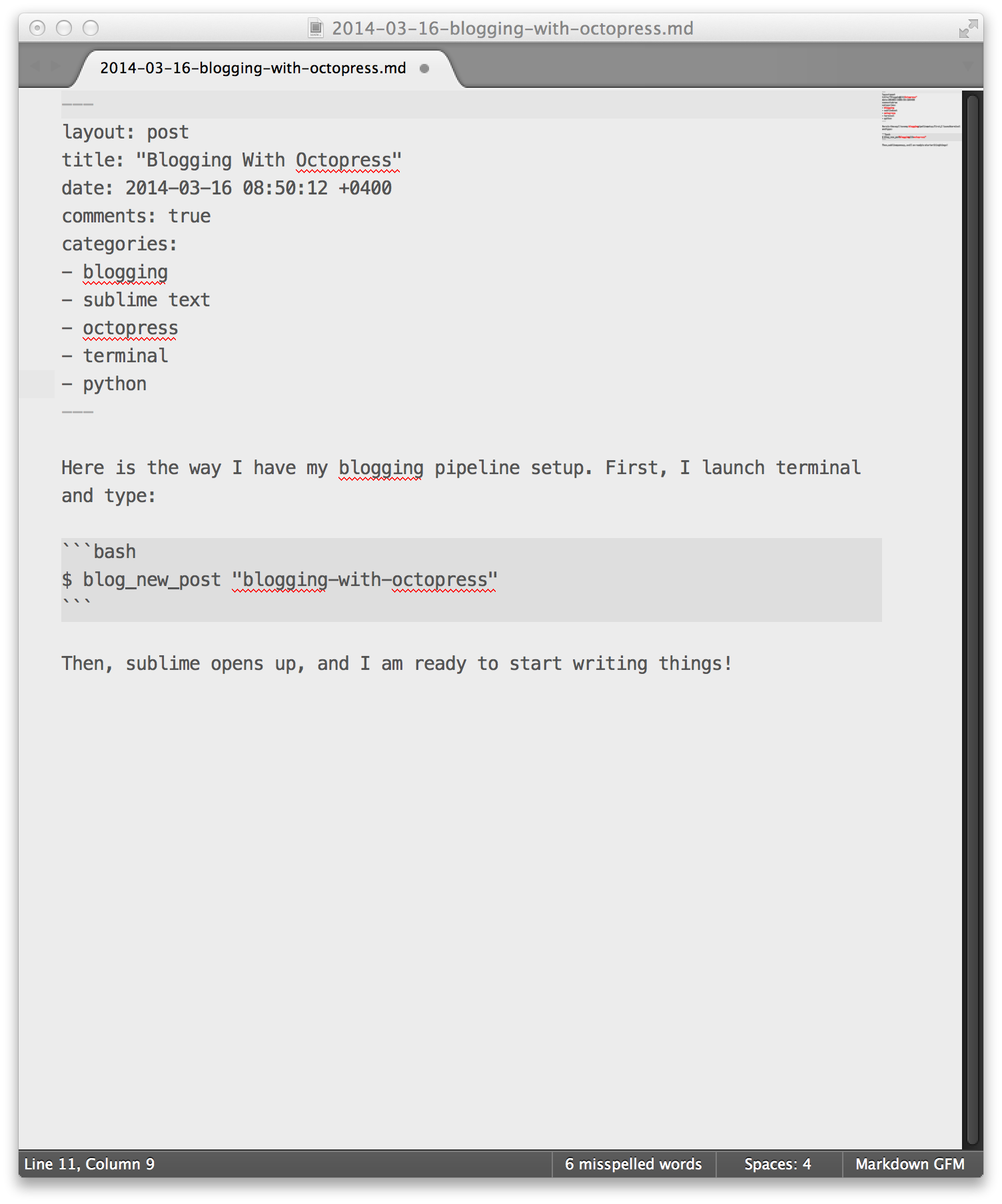Click the word 'pipeline' in the paragraph
1002x1204 pixels.
coord(477,467)
